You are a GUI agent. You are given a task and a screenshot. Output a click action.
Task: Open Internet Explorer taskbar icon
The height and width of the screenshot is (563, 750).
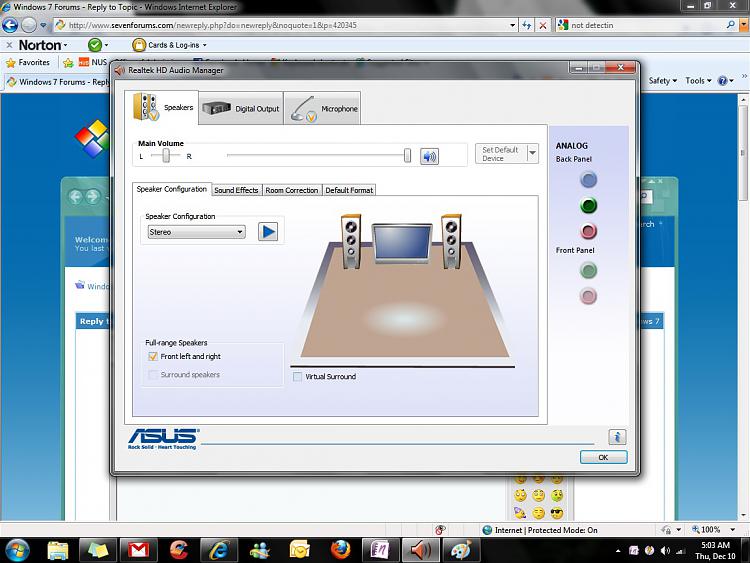click(219, 551)
